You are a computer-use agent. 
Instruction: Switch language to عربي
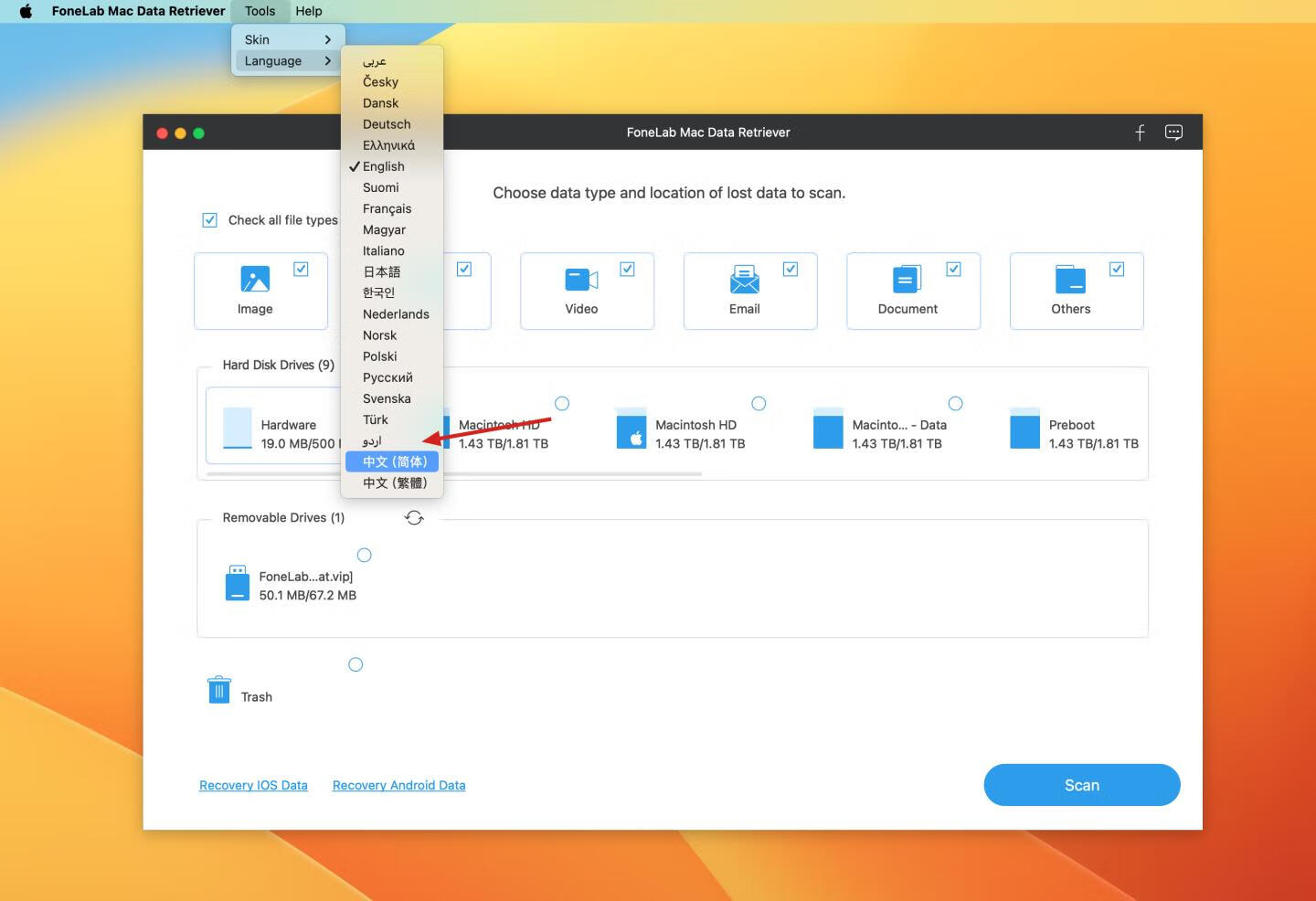[392, 60]
